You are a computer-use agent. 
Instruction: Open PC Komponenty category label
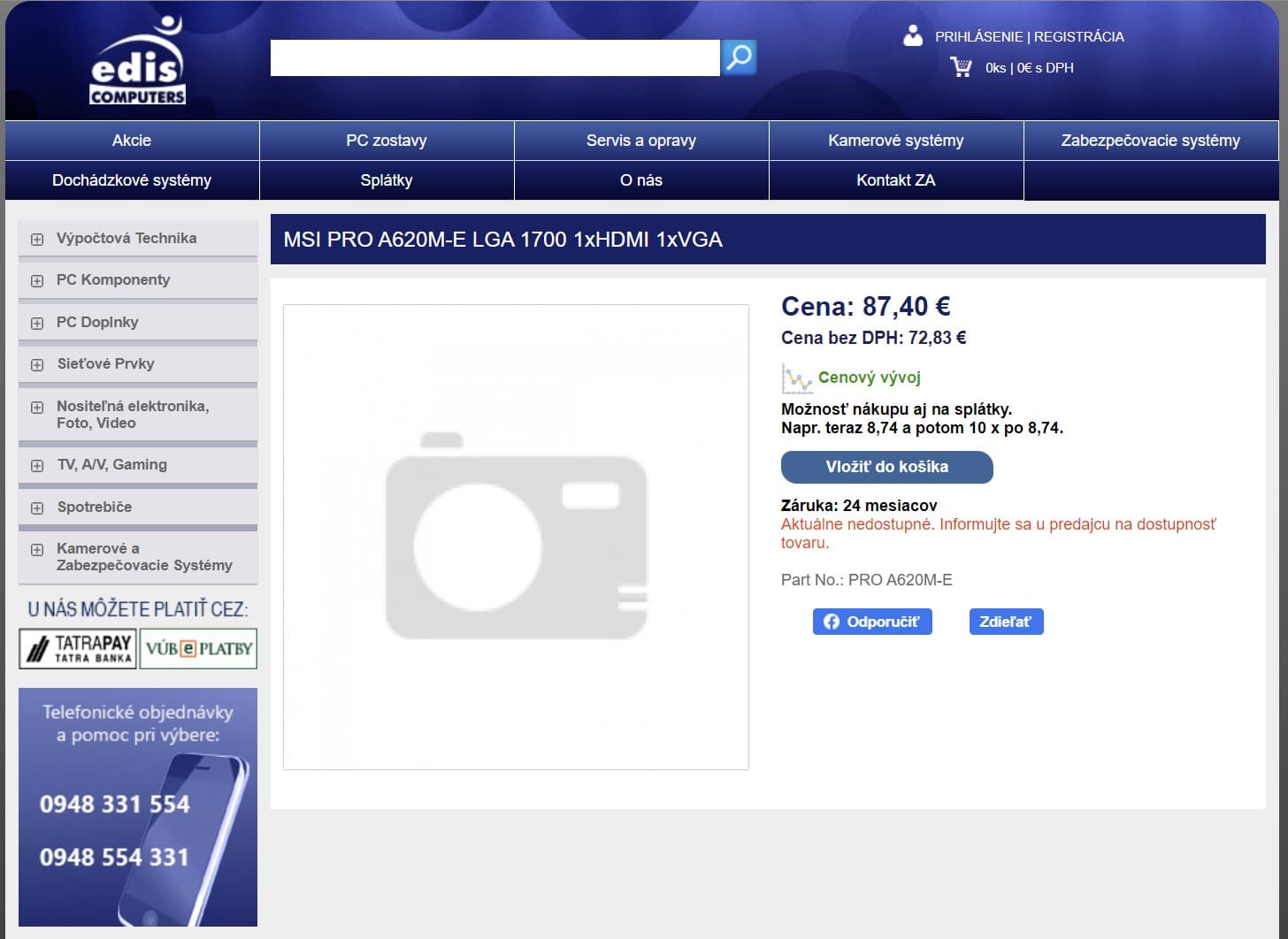click(x=113, y=279)
